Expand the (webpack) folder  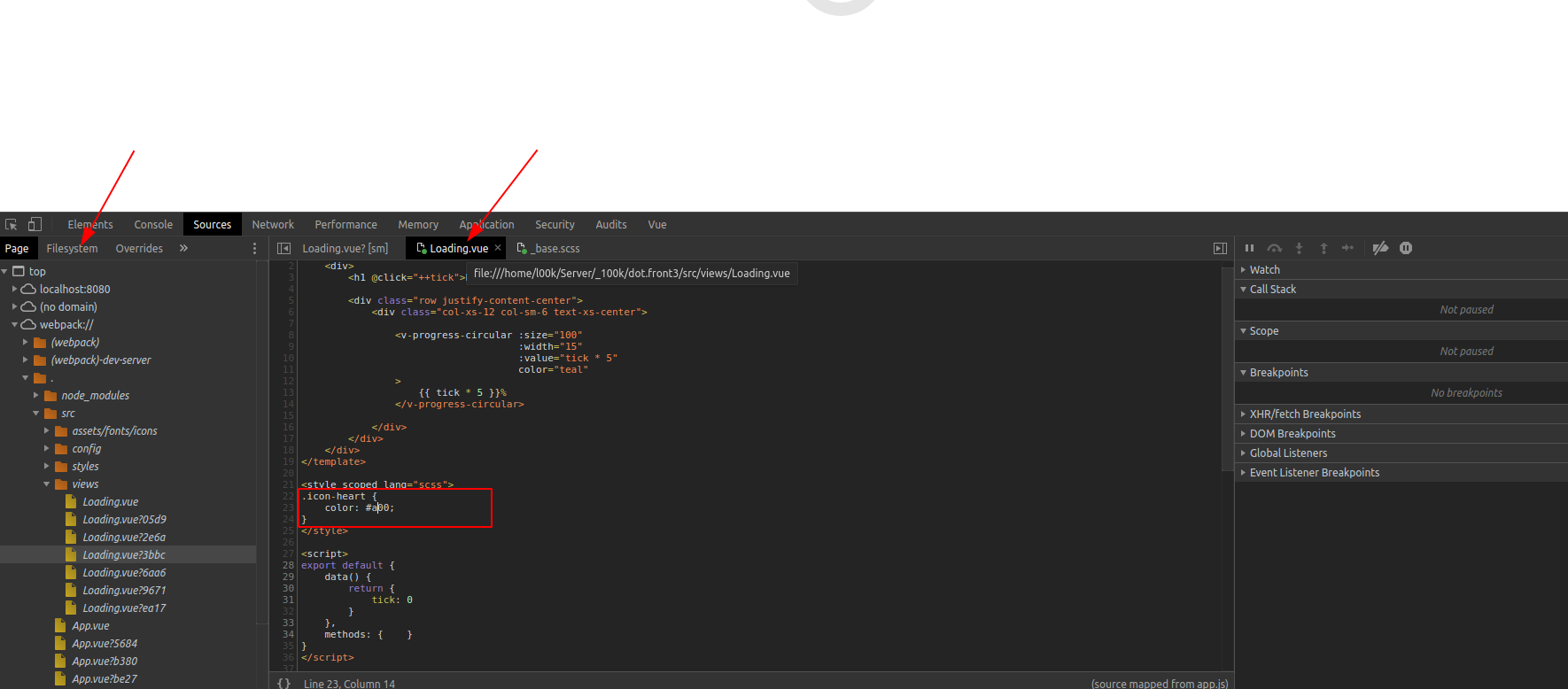(x=25, y=343)
